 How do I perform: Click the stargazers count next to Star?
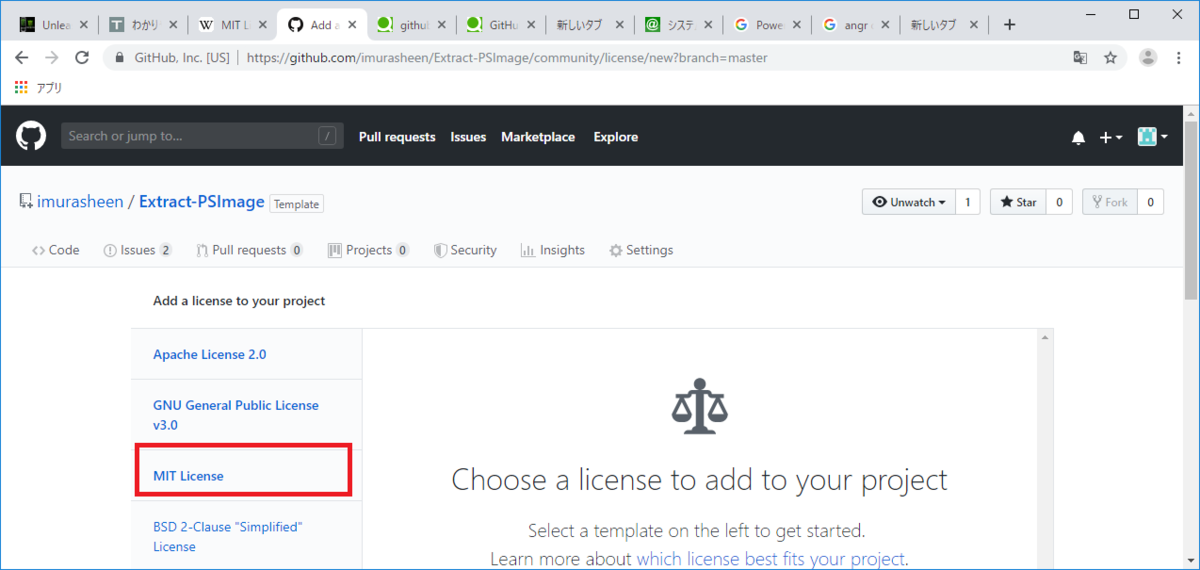click(1059, 202)
